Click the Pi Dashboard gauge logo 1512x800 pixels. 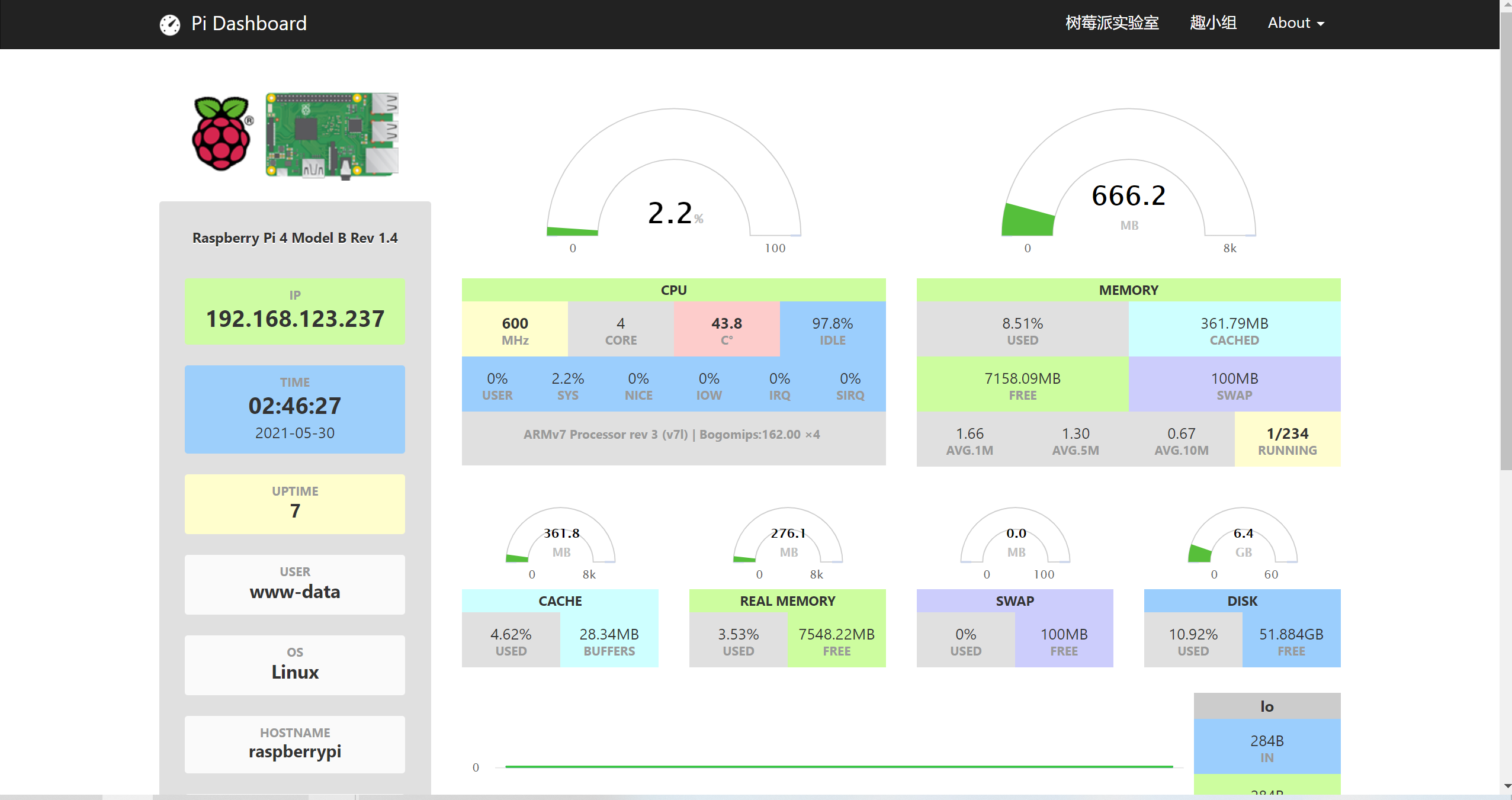(171, 24)
